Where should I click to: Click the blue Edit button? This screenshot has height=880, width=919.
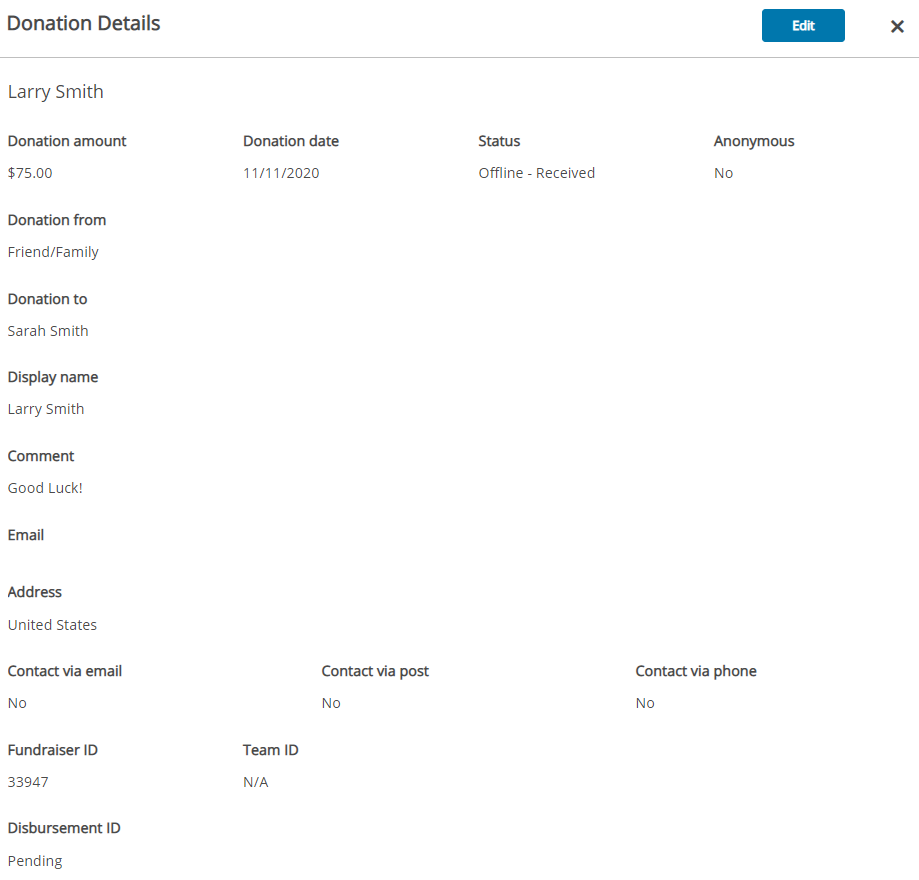(x=803, y=26)
